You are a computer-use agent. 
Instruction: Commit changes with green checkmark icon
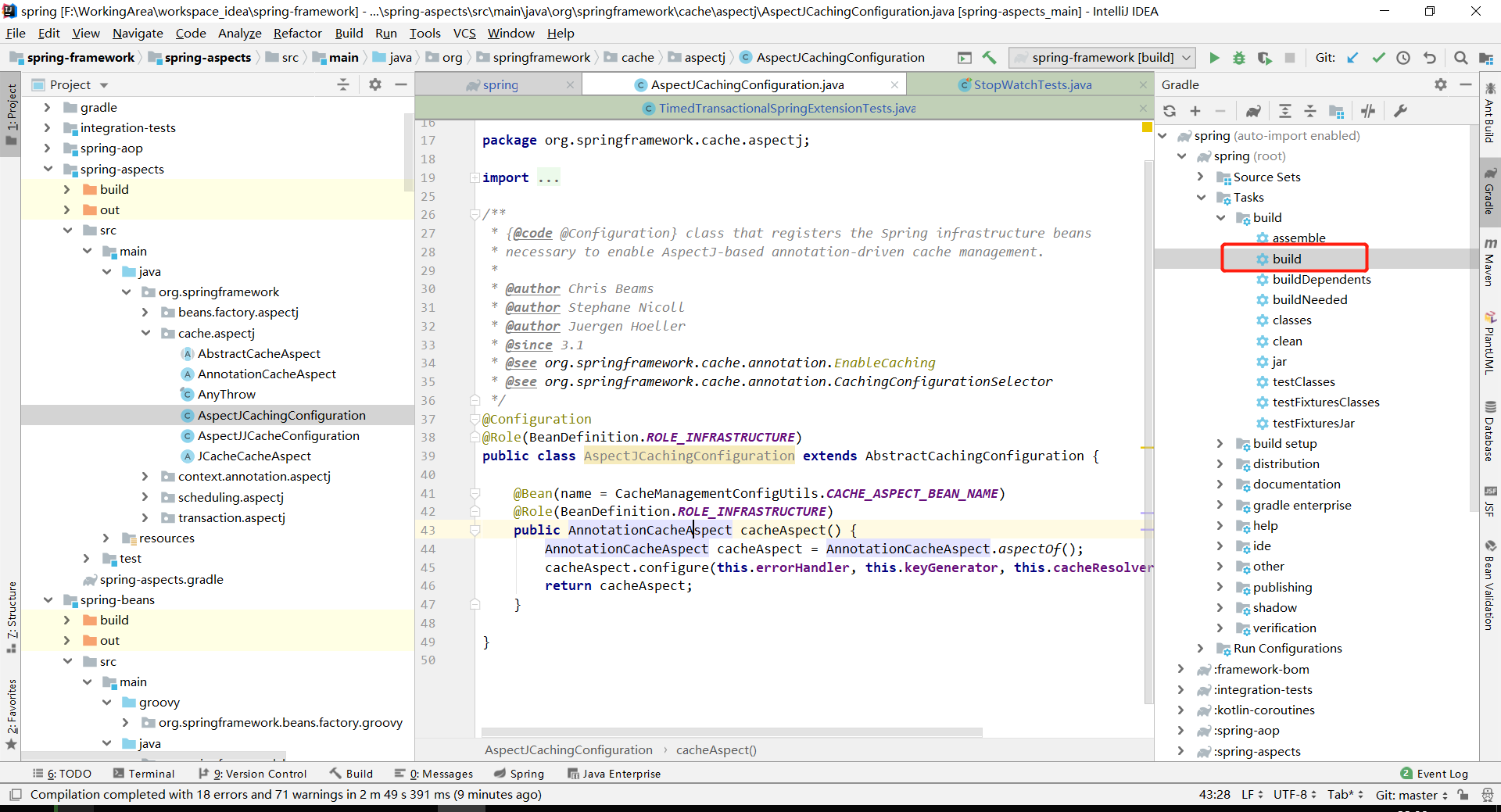pos(1378,58)
